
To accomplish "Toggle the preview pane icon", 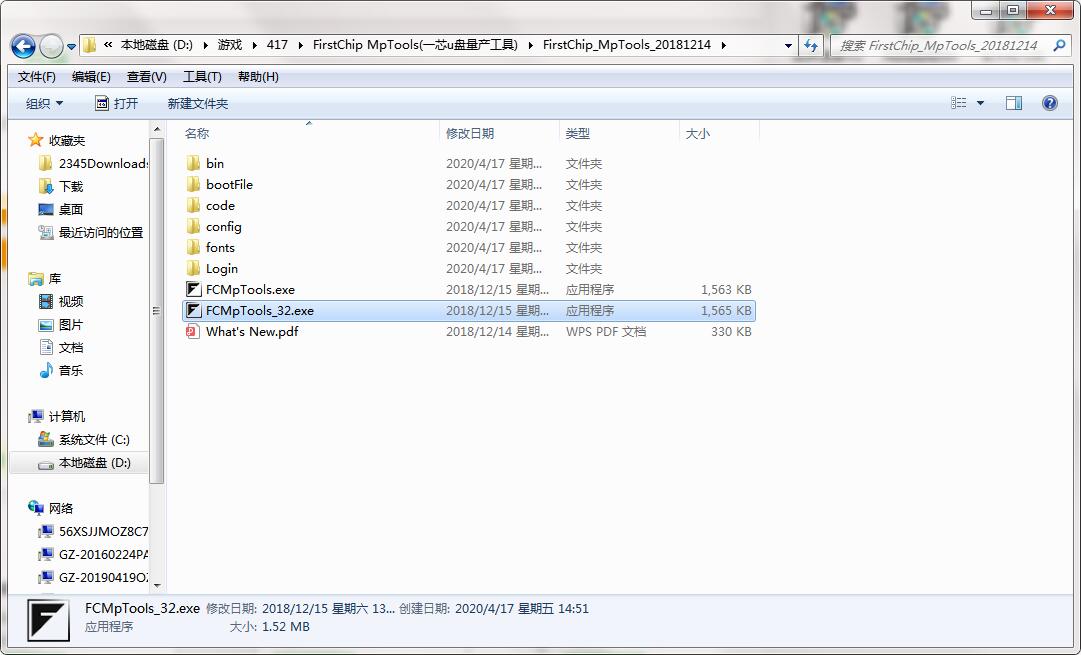I will [x=1014, y=103].
